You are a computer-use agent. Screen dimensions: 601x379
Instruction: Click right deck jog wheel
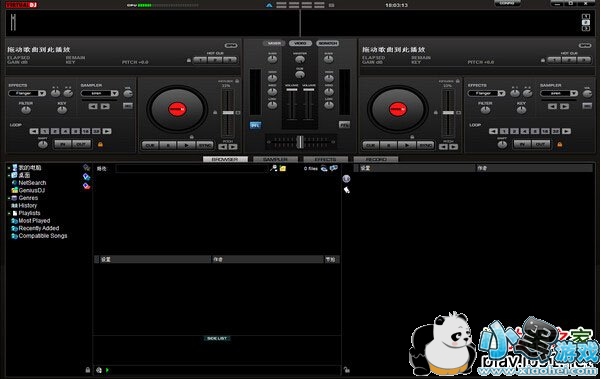(398, 109)
